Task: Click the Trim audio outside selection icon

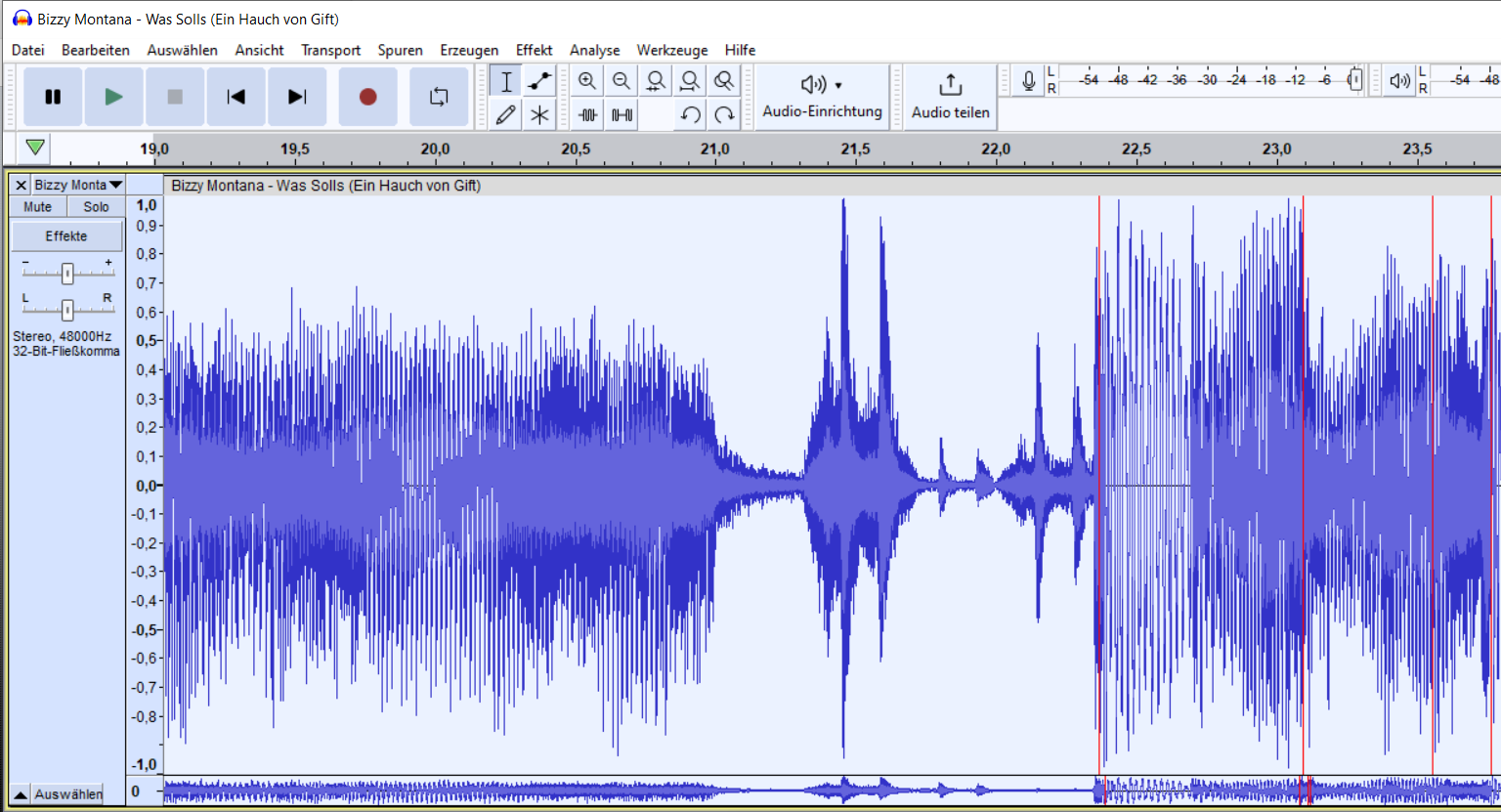Action: tap(587, 115)
